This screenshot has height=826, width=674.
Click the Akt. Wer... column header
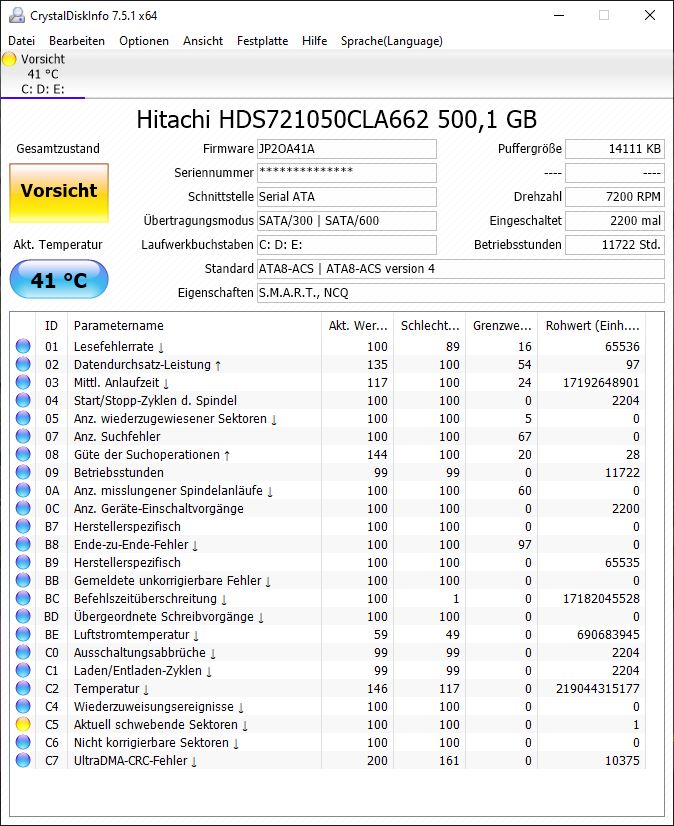point(358,326)
